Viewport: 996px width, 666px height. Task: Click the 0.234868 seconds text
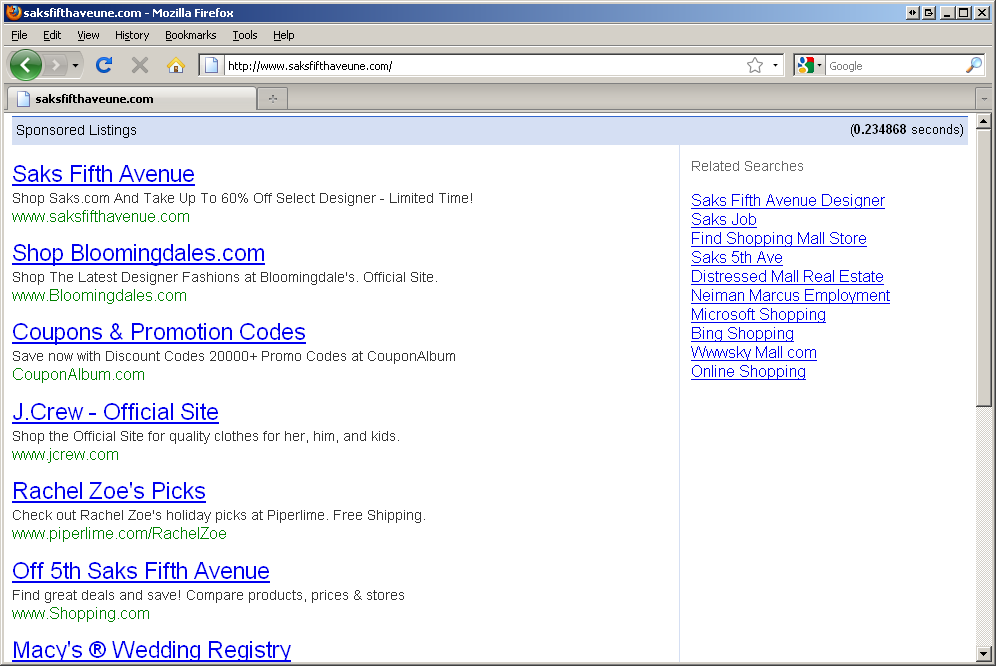click(906, 130)
